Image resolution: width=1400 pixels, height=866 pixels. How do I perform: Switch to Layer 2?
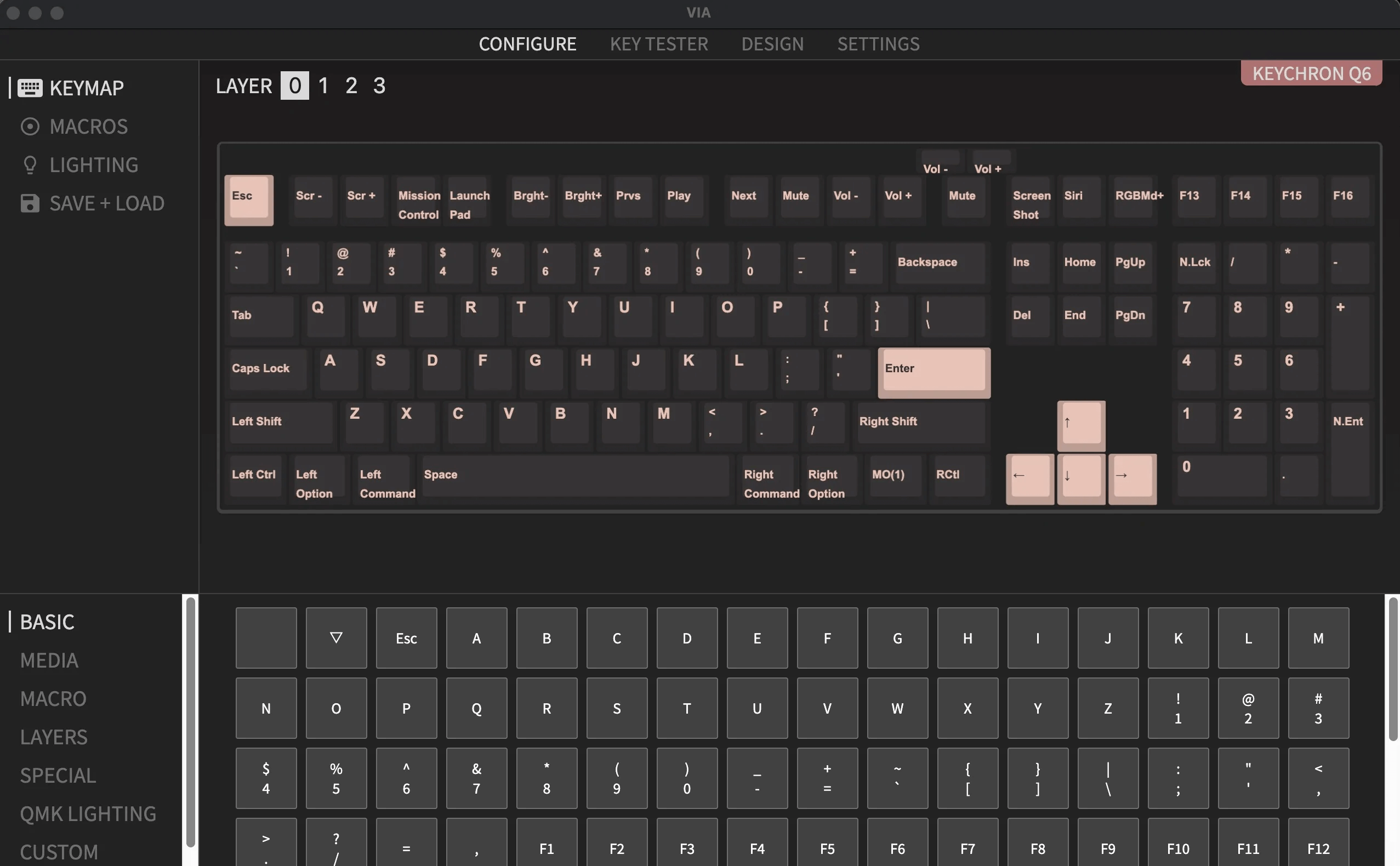tap(351, 86)
